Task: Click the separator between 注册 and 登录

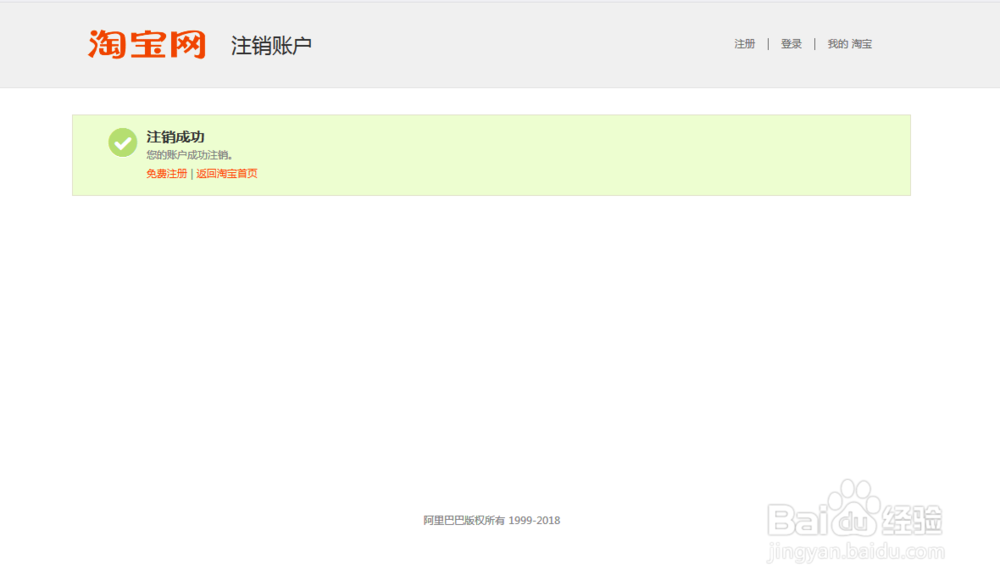Action: pos(767,43)
